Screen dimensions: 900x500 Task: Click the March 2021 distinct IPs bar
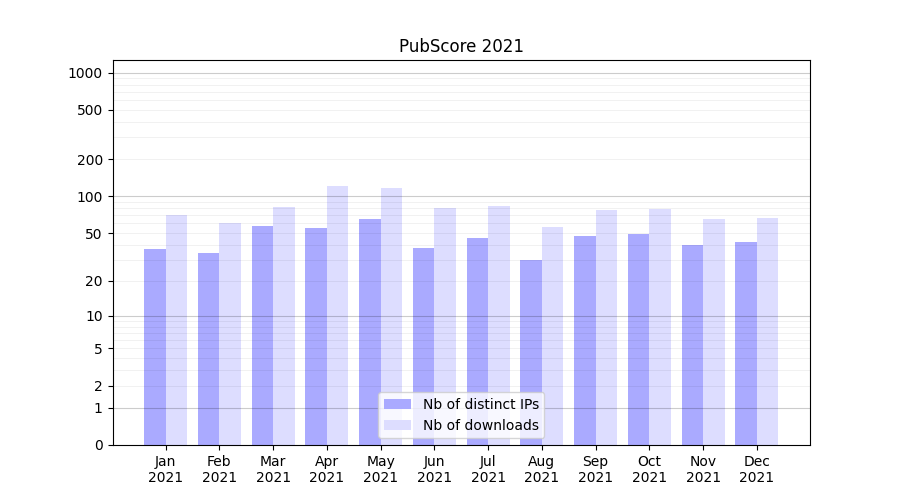point(262,335)
